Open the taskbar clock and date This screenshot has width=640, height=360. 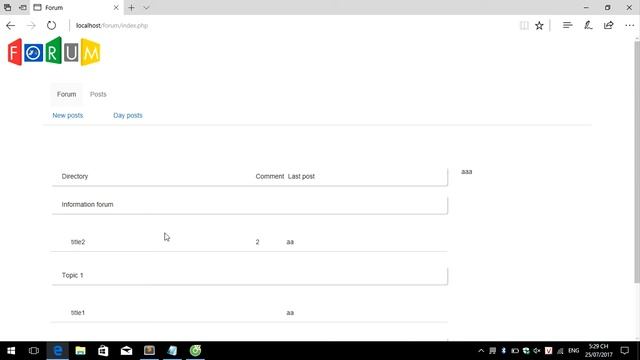pos(598,351)
